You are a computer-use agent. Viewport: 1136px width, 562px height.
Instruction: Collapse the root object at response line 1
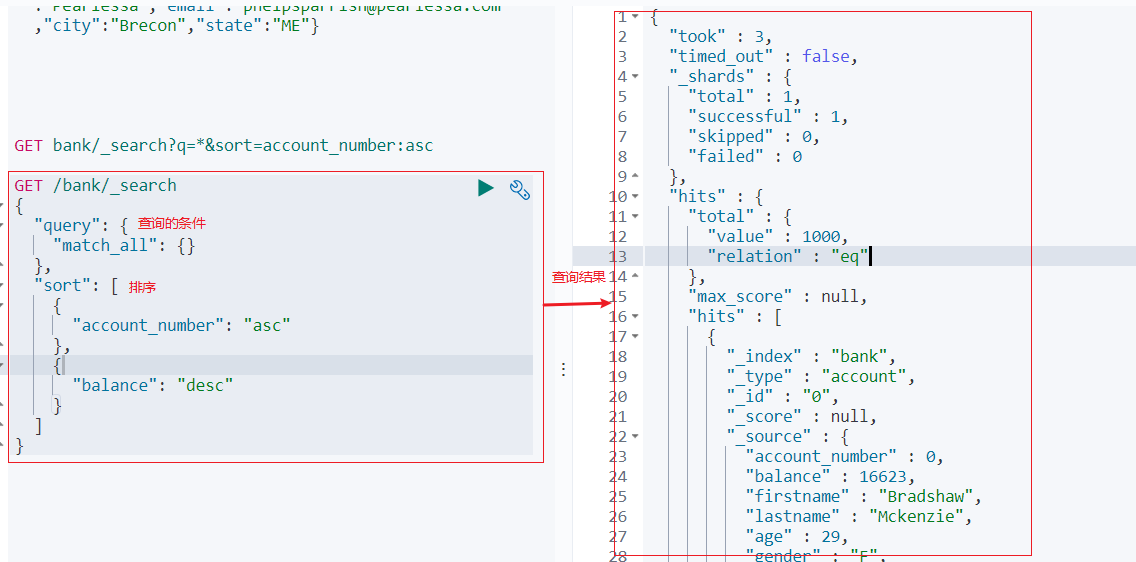tap(635, 16)
